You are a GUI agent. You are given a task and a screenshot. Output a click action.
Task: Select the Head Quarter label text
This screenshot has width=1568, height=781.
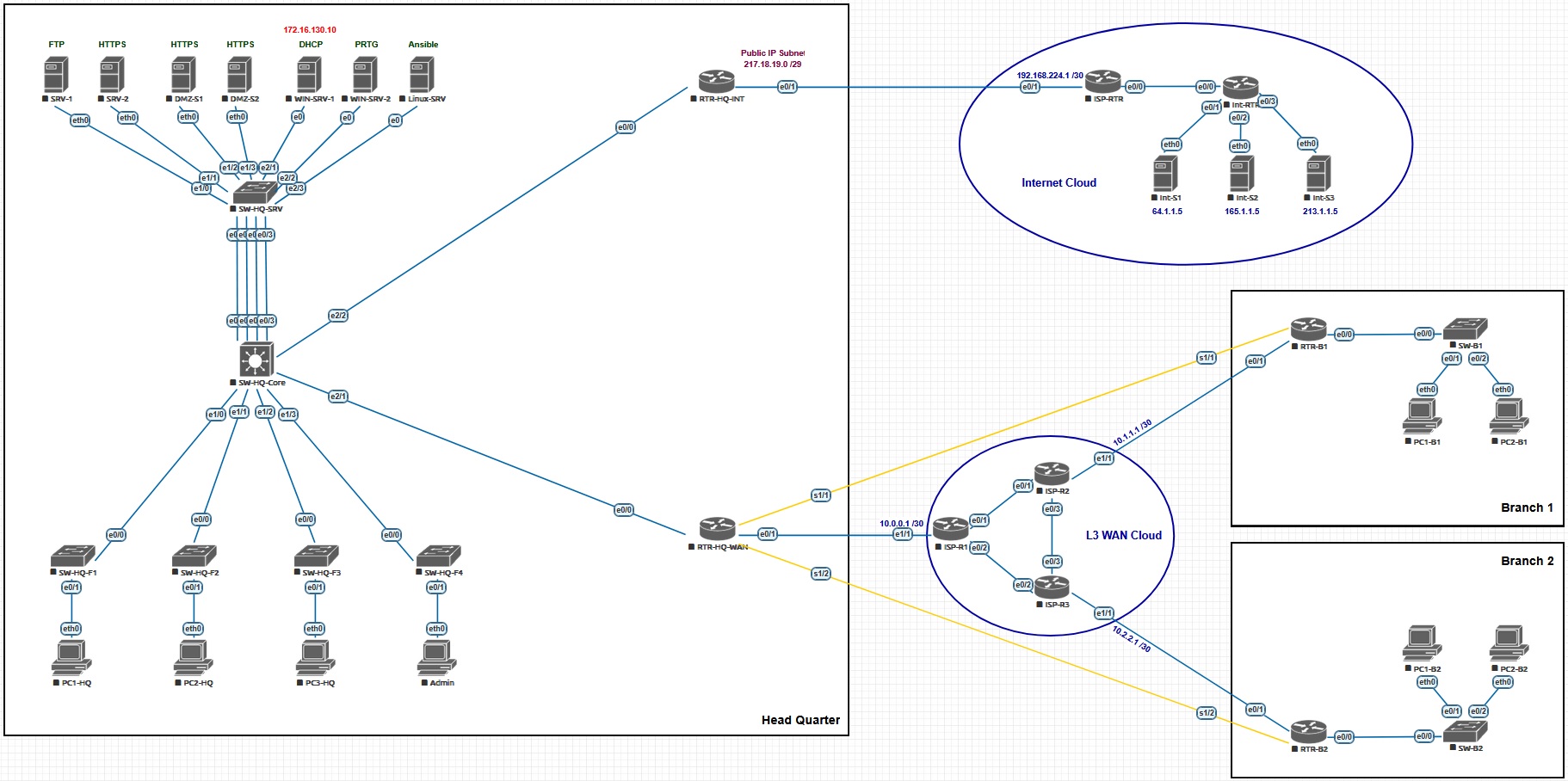pos(800,720)
